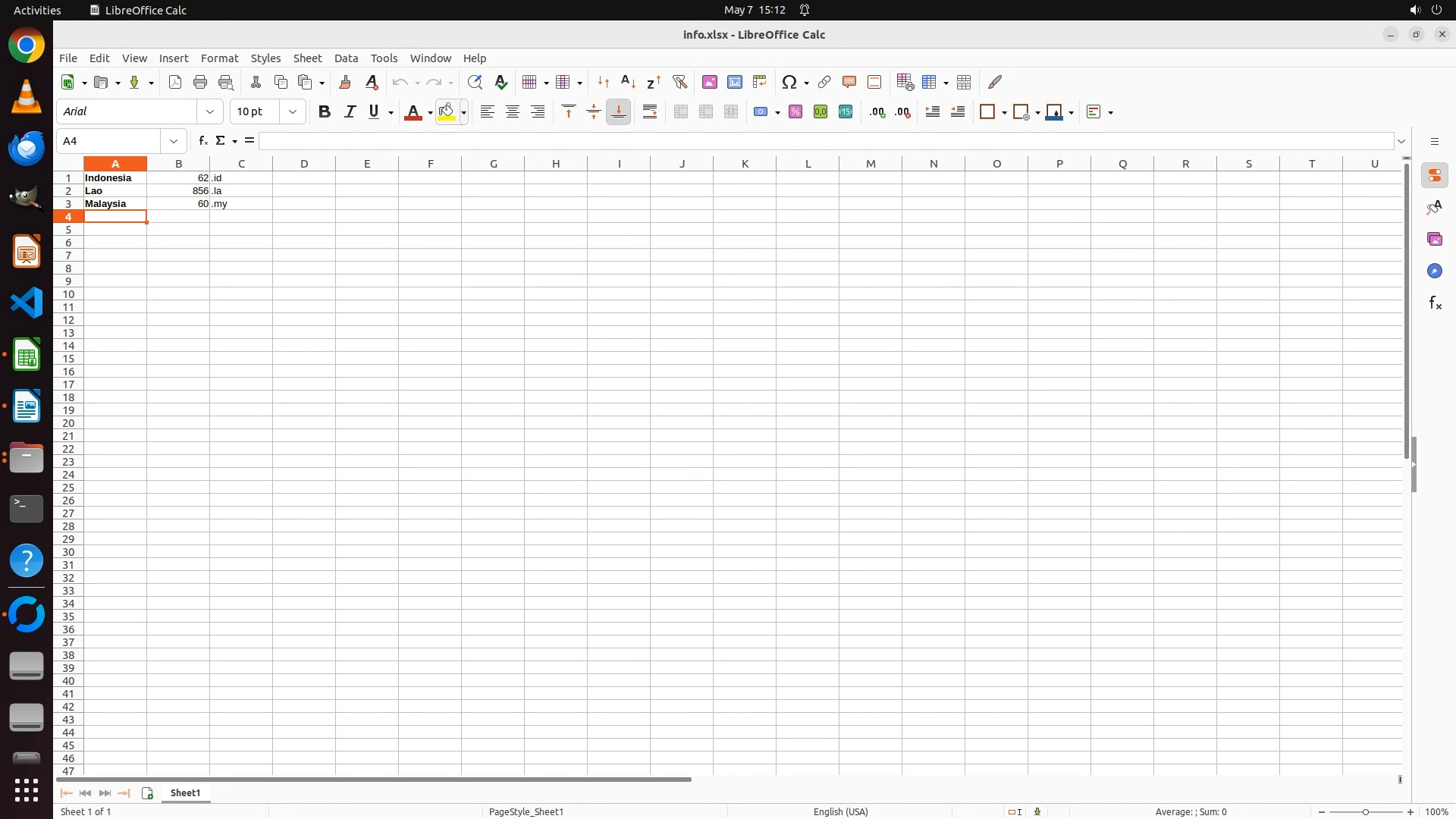Open the font size dropdown list

point(293,112)
